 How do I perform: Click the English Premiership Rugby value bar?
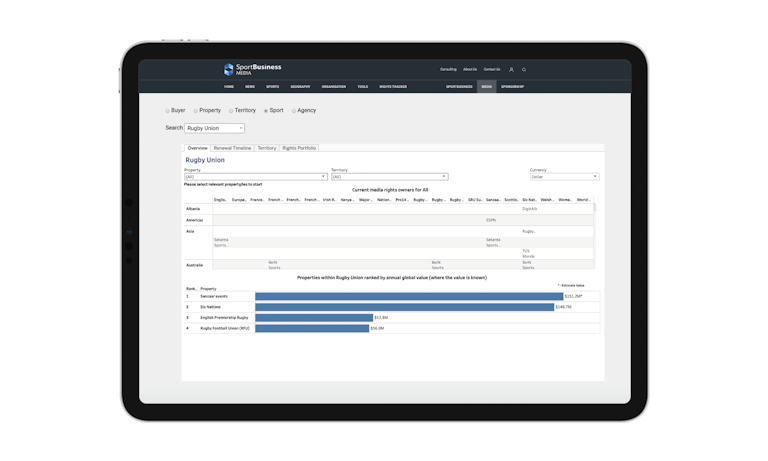(x=314, y=318)
